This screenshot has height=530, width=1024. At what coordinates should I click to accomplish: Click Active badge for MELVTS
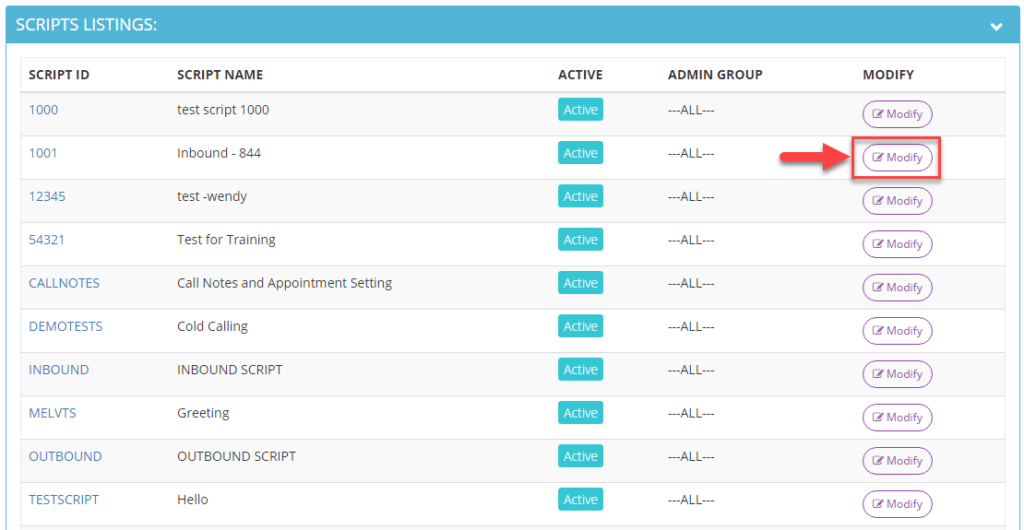click(x=581, y=413)
